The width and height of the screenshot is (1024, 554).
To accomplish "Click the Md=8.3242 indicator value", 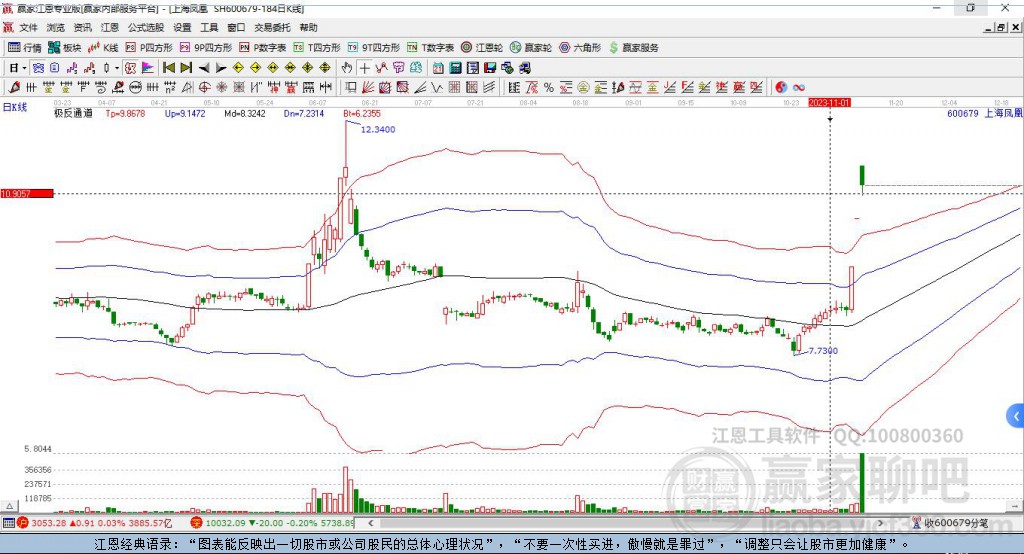I will pyautogui.click(x=245, y=113).
